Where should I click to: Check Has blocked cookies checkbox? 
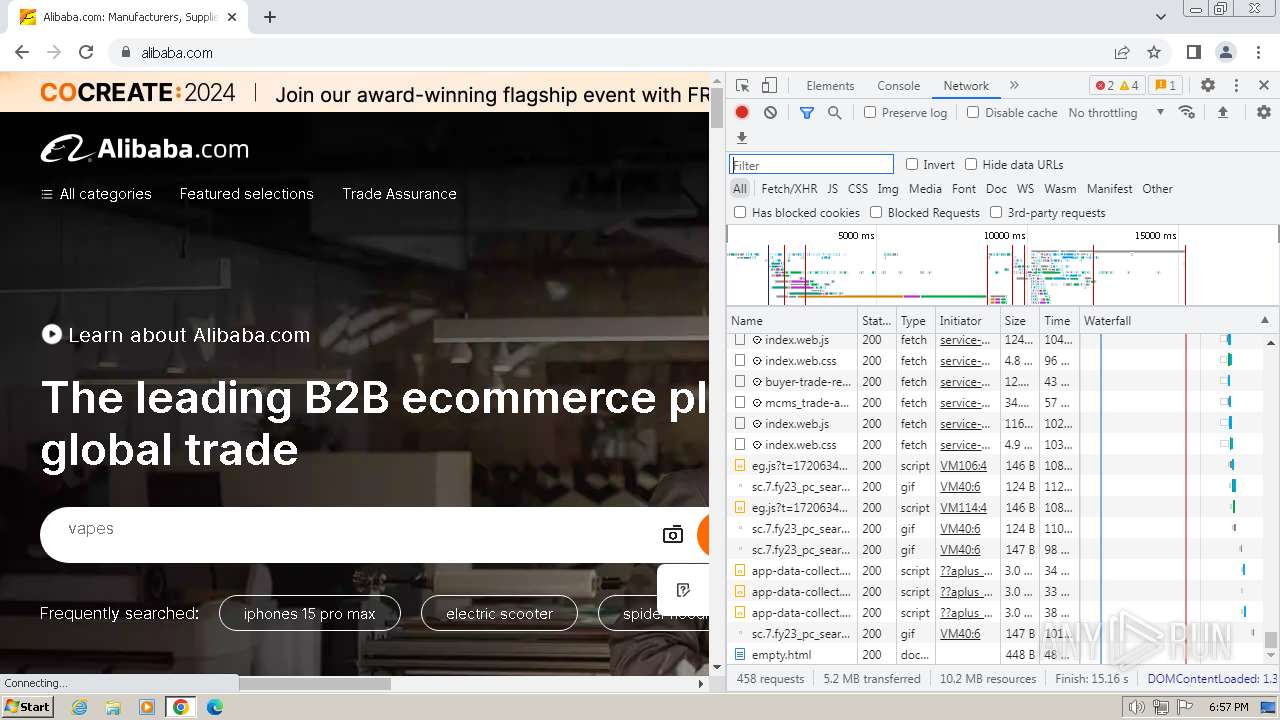click(740, 212)
